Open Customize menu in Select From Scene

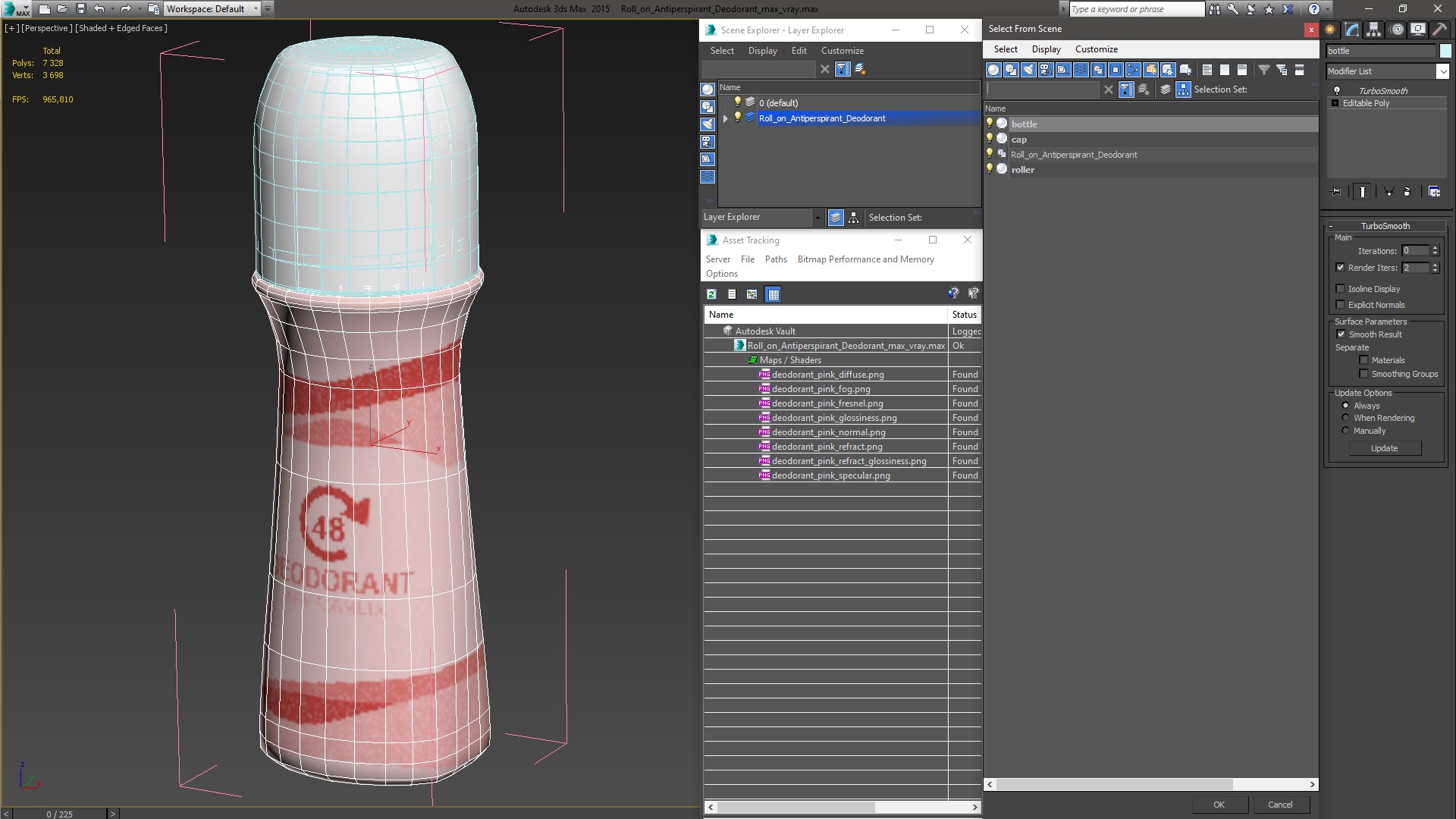[x=1096, y=49]
